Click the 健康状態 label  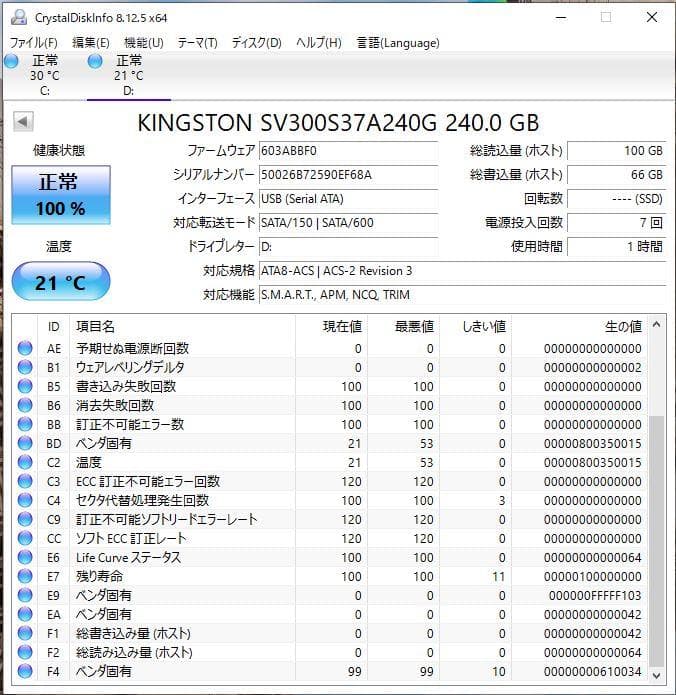coord(59,151)
